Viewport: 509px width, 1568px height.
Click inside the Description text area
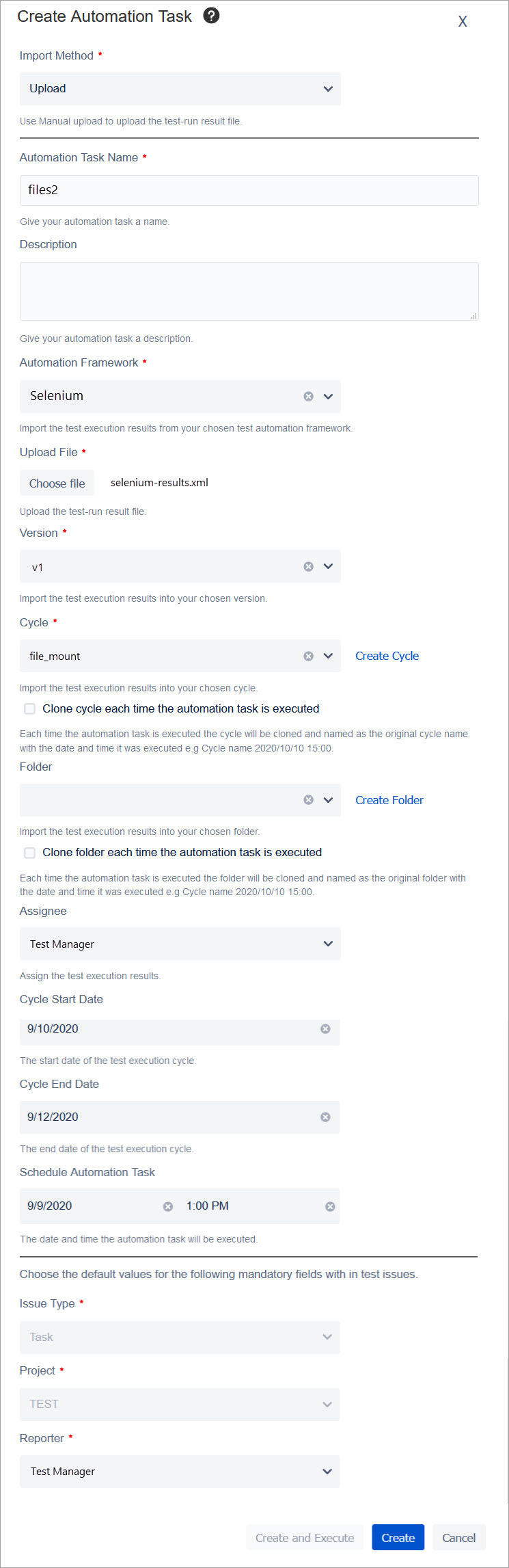249,291
